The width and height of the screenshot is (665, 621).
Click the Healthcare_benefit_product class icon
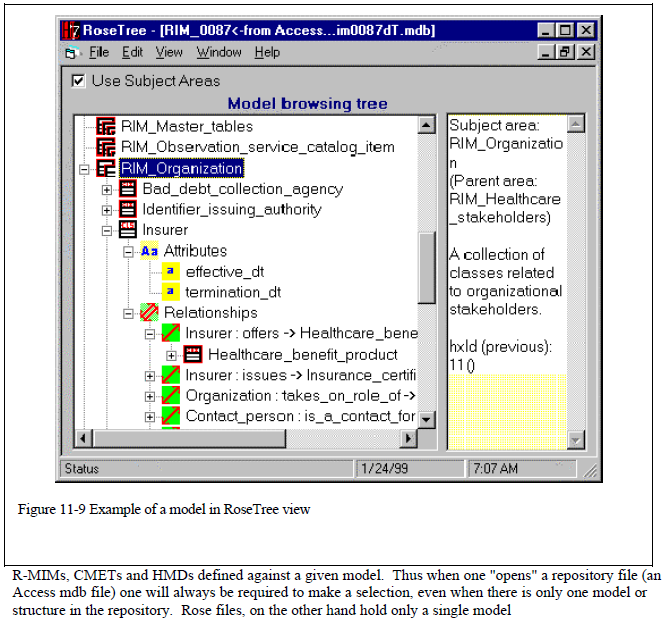(x=193, y=355)
